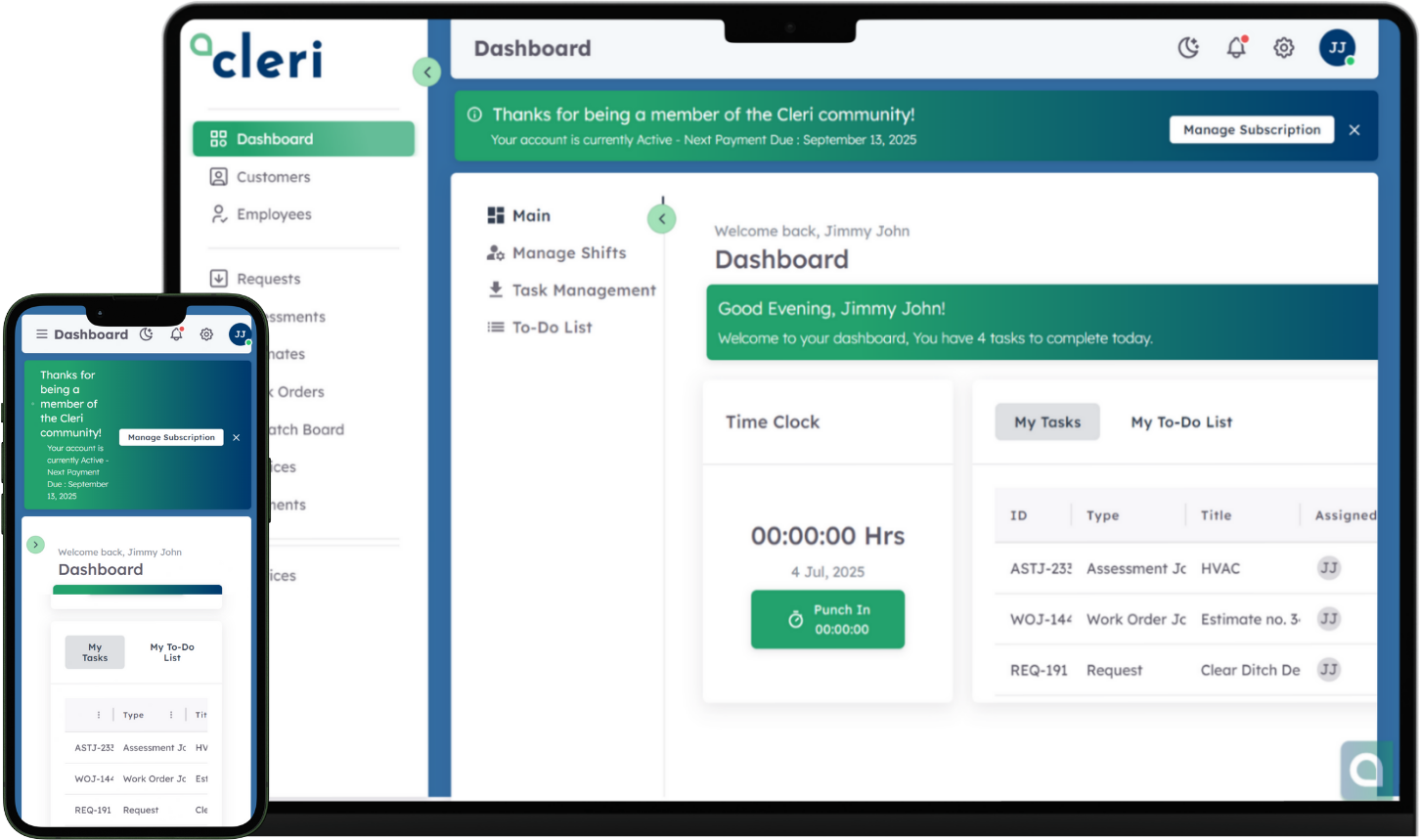Open column options dots before Type on phone
Screen dimensions: 1420x840
pos(99,715)
